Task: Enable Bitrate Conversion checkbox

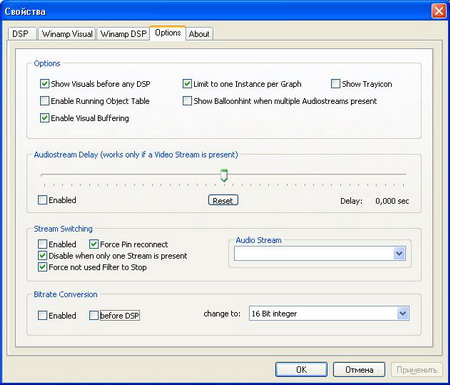Action: [x=42, y=315]
